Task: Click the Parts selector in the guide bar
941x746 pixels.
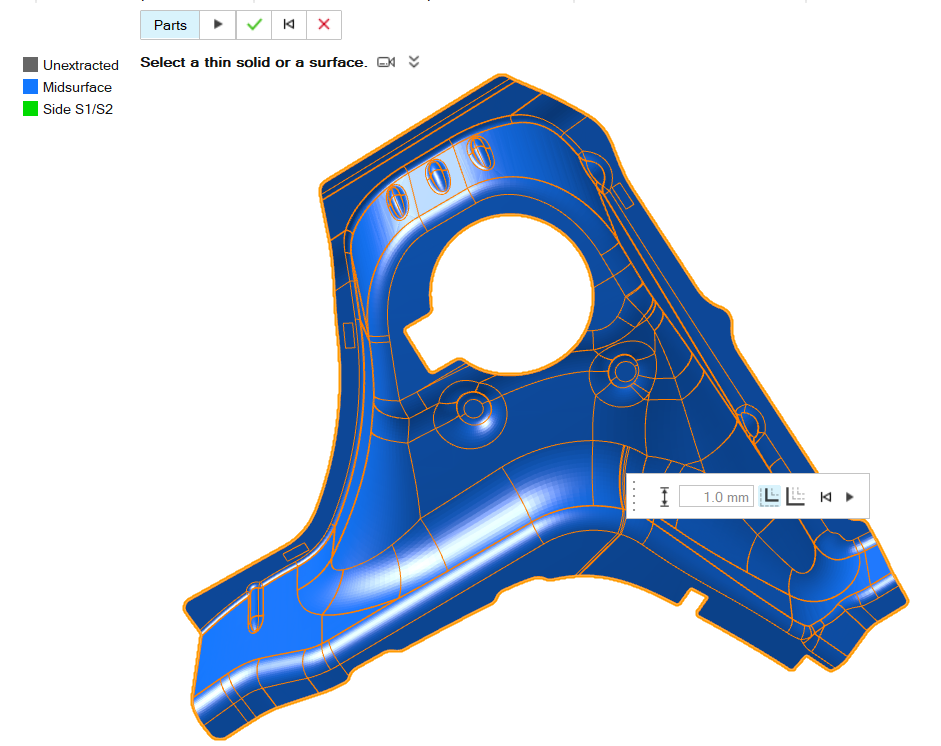Action: point(170,25)
